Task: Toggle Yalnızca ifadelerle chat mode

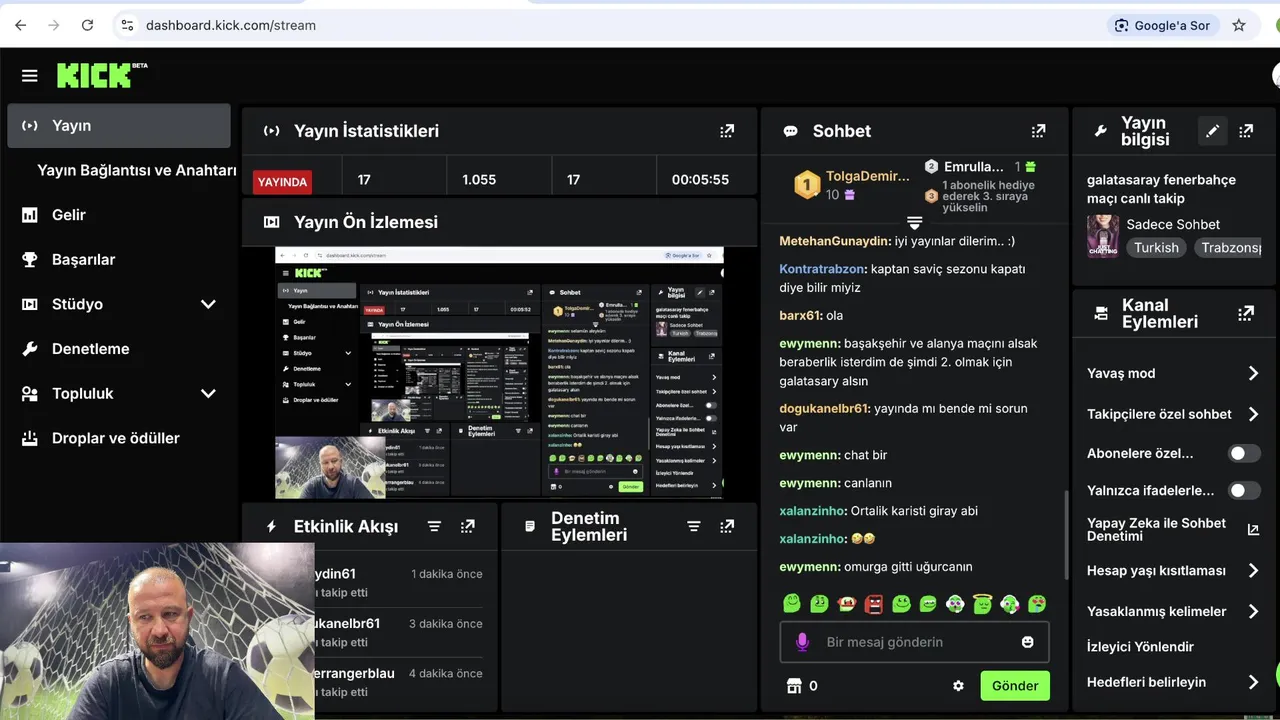Action: 1244,490
